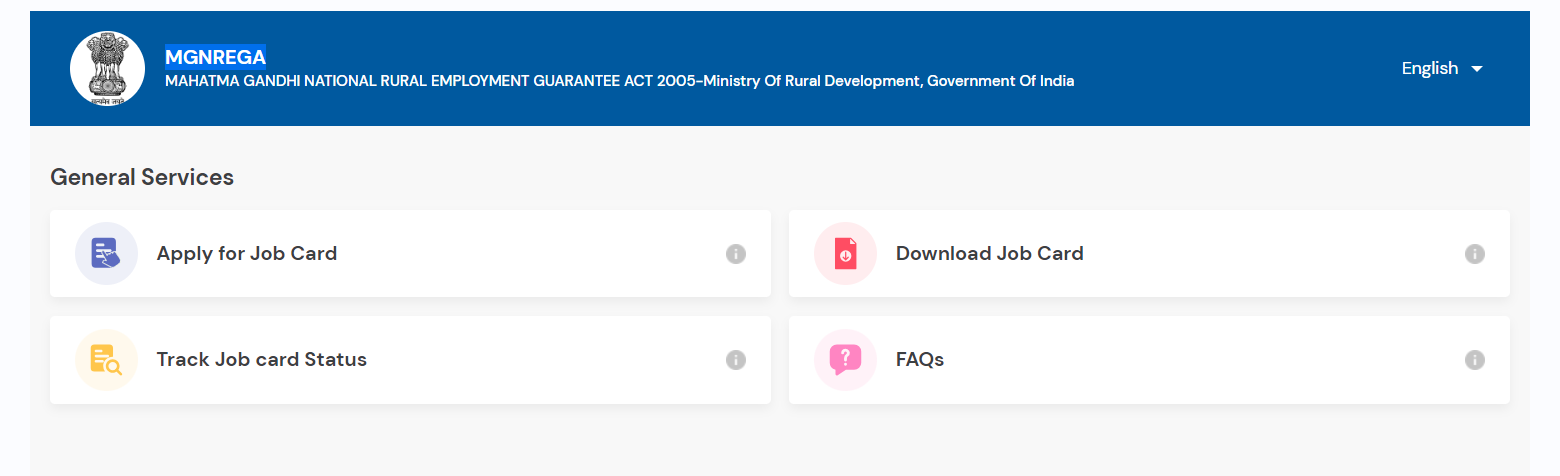Open the Track Job card Status label
1560x476 pixels.
(261, 359)
